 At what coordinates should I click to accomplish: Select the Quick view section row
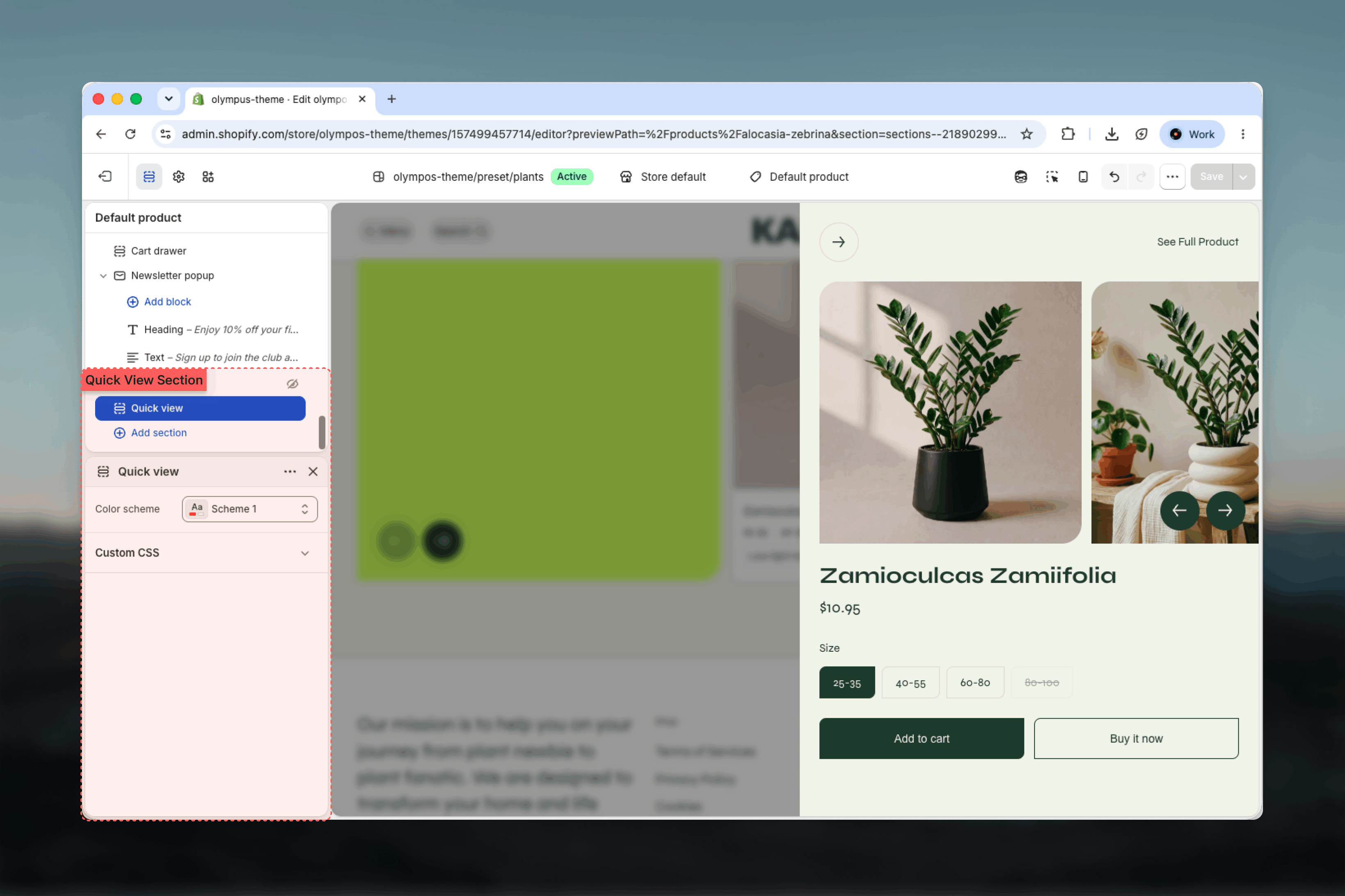[x=200, y=408]
